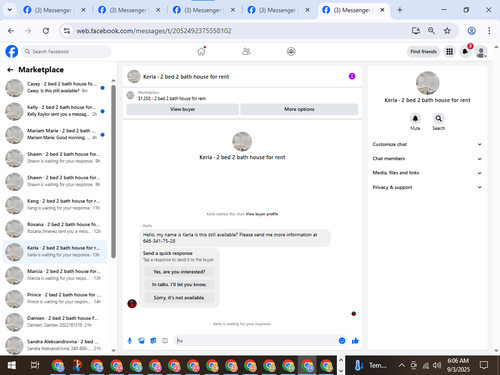The width and height of the screenshot is (500, 375).
Task: Open the browser zoom magnifier icon
Action: pyautogui.click(x=431, y=31)
